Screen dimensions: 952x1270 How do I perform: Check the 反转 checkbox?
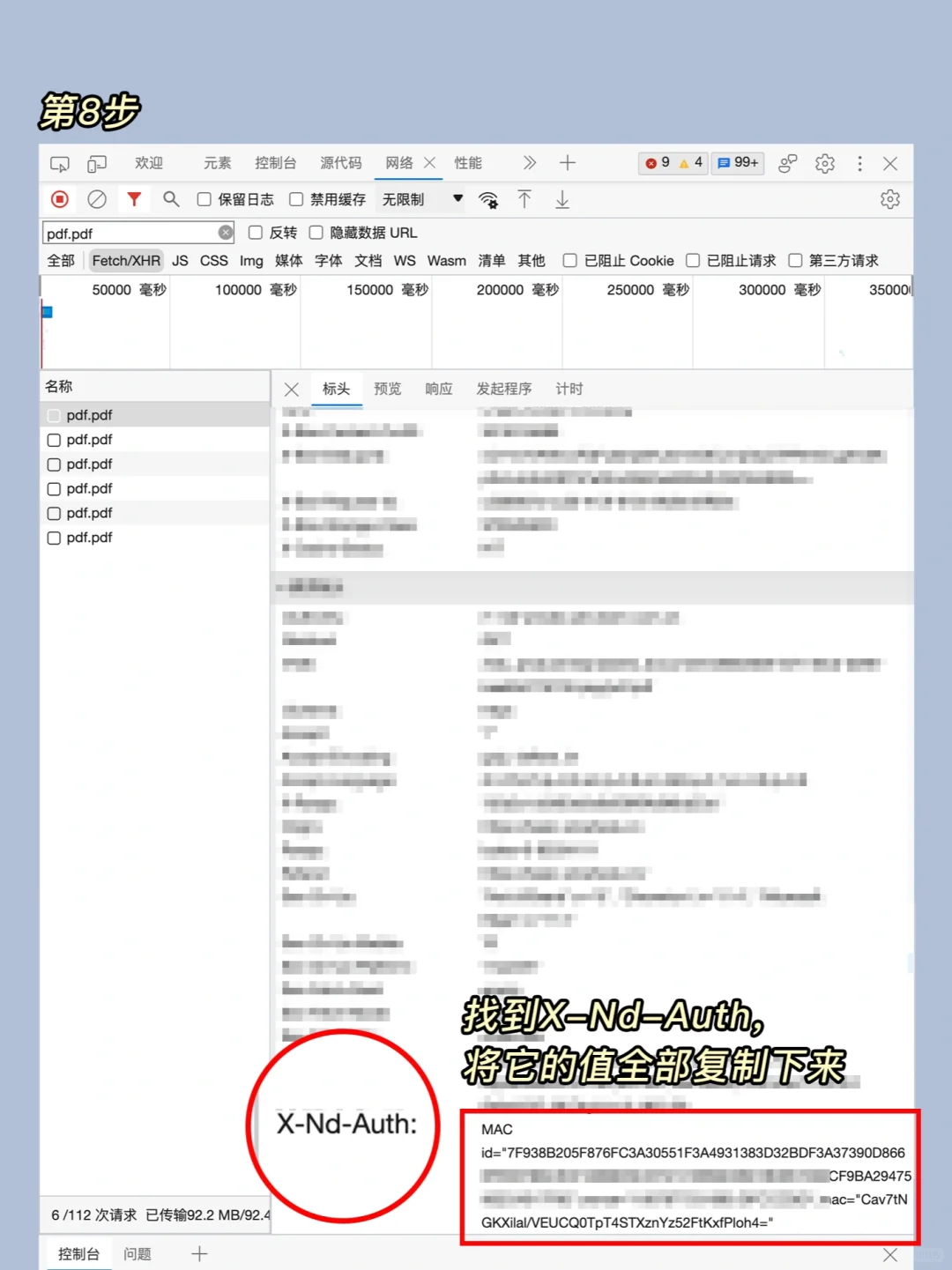[x=256, y=233]
